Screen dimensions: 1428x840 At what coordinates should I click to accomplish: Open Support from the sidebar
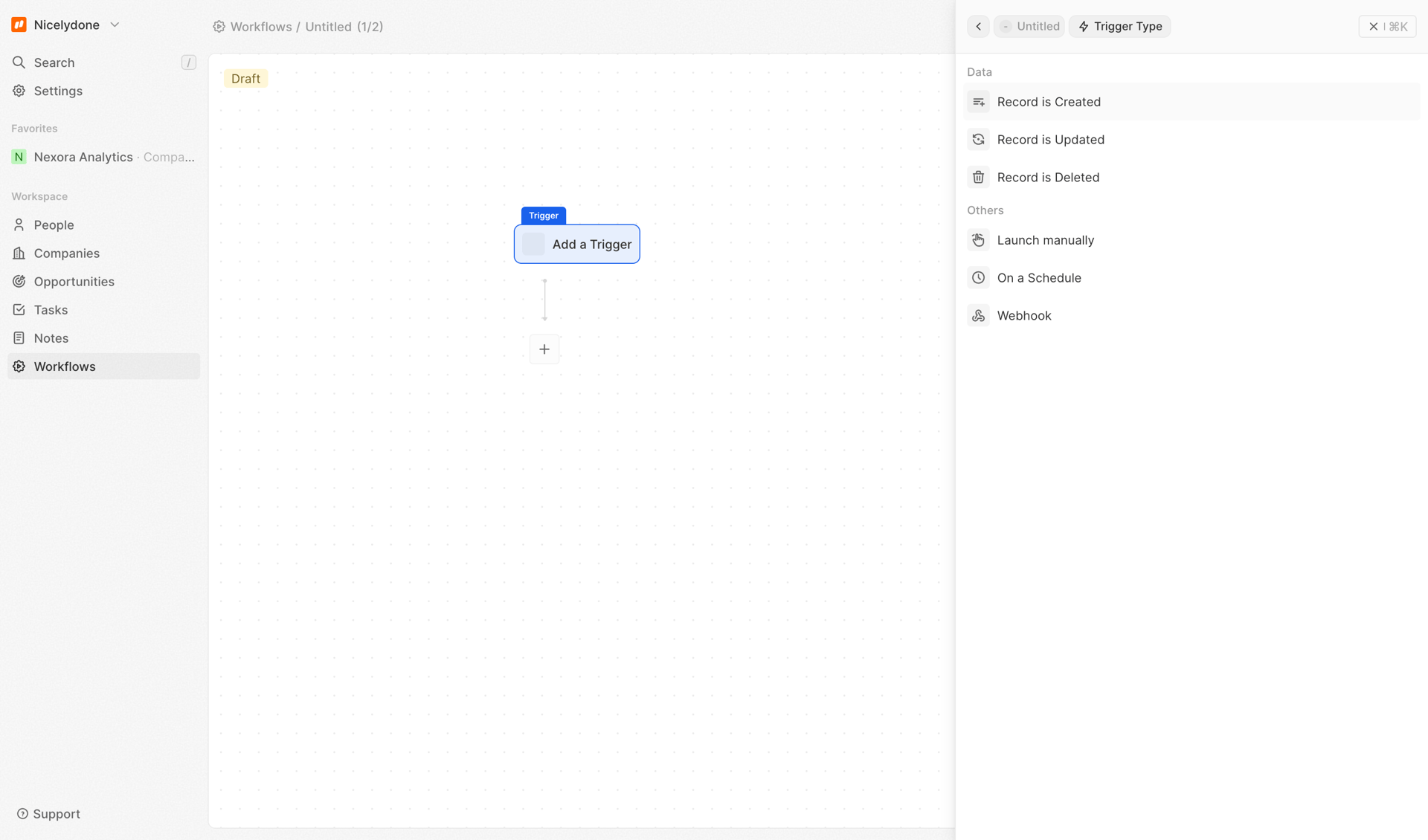48,813
